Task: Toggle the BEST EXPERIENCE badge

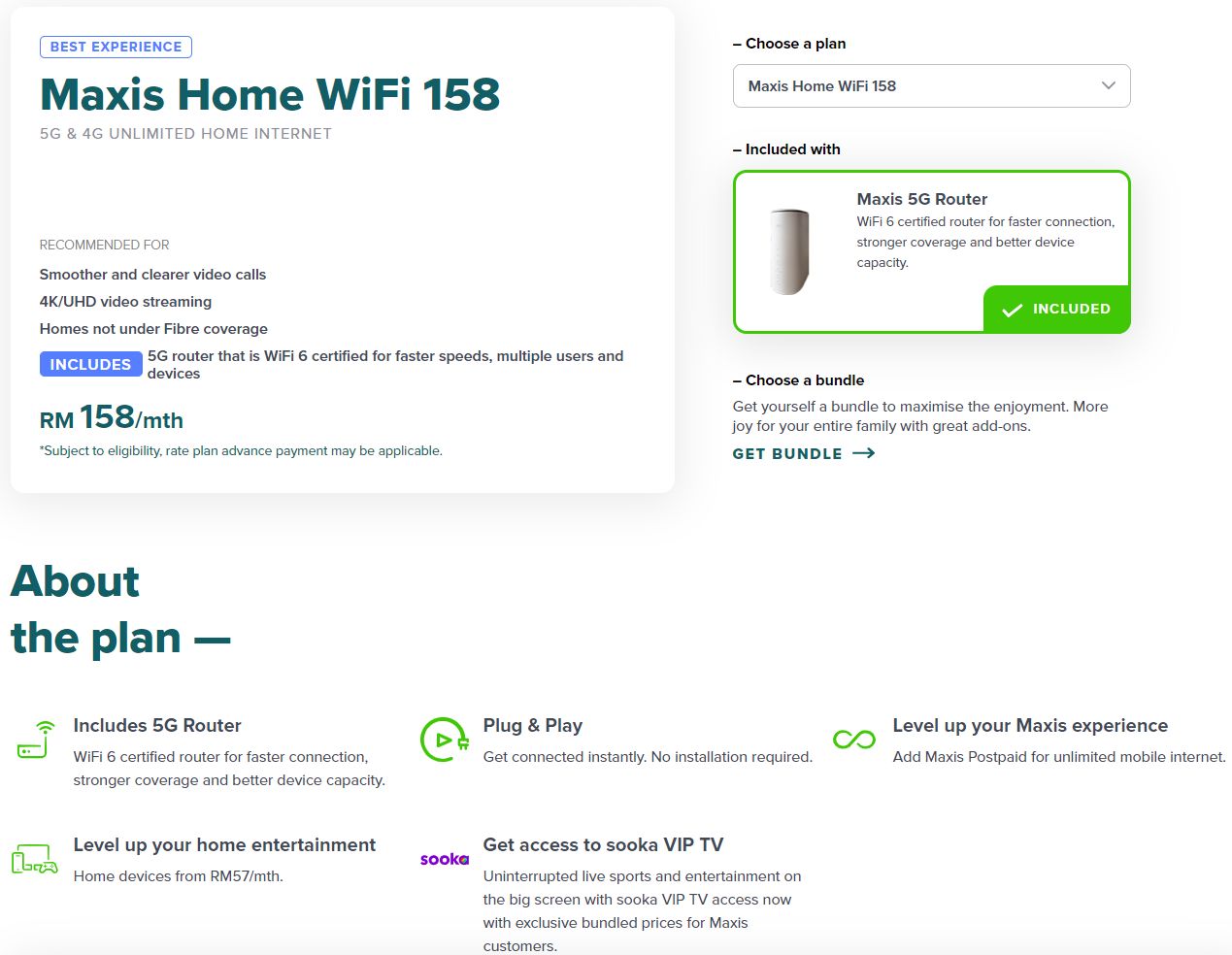Action: [x=116, y=47]
